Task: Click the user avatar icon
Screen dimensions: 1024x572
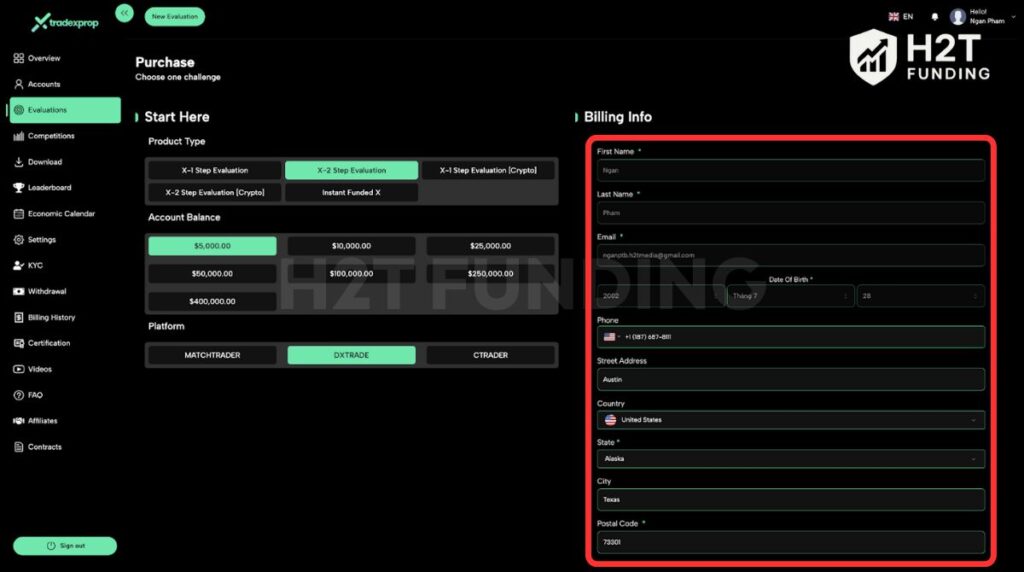Action: [x=957, y=17]
